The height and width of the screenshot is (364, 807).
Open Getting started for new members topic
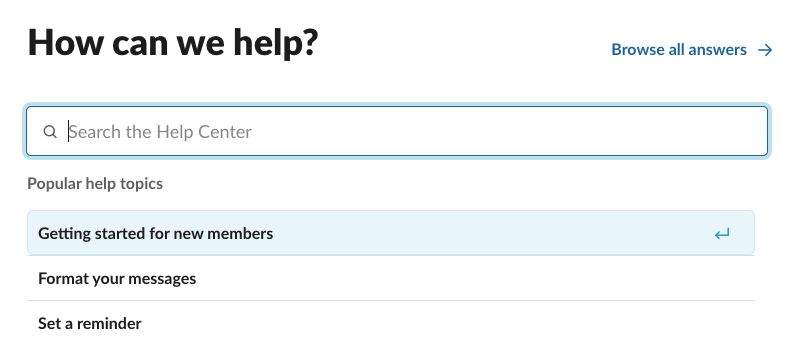391,233
